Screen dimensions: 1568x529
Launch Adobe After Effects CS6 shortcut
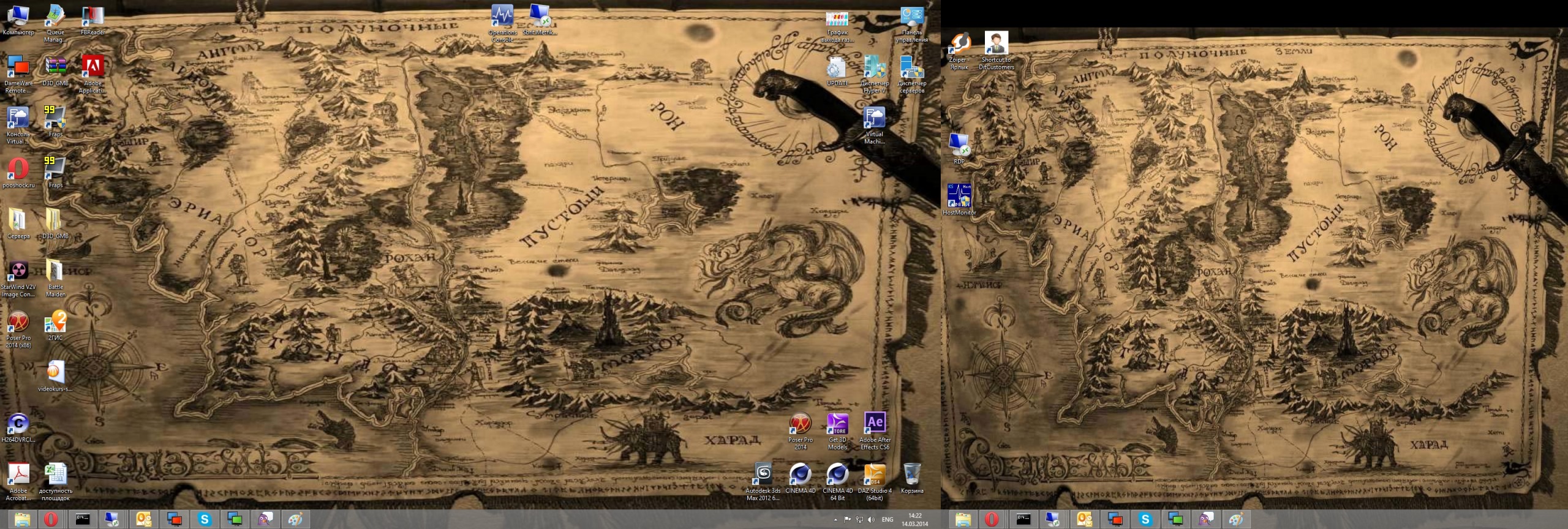[875, 431]
